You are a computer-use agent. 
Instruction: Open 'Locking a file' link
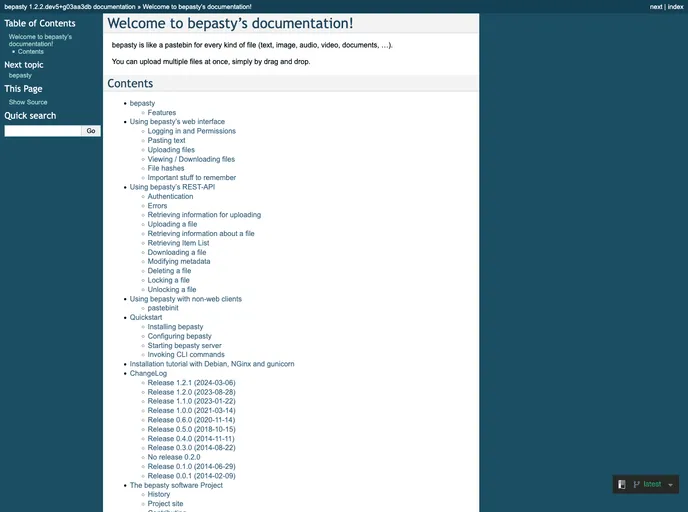pyautogui.click(x=168, y=280)
